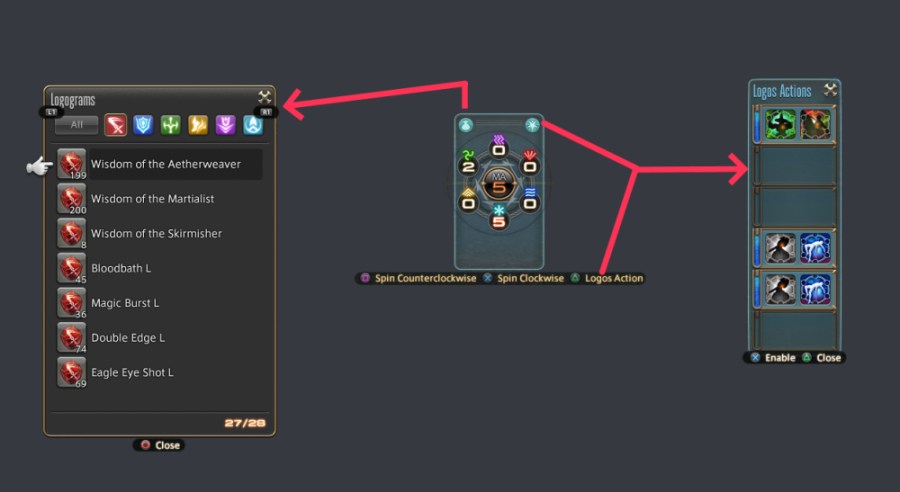This screenshot has width=900, height=492.
Task: Click the blue gauge beside the green witch-hat action
Action: [x=757, y=125]
